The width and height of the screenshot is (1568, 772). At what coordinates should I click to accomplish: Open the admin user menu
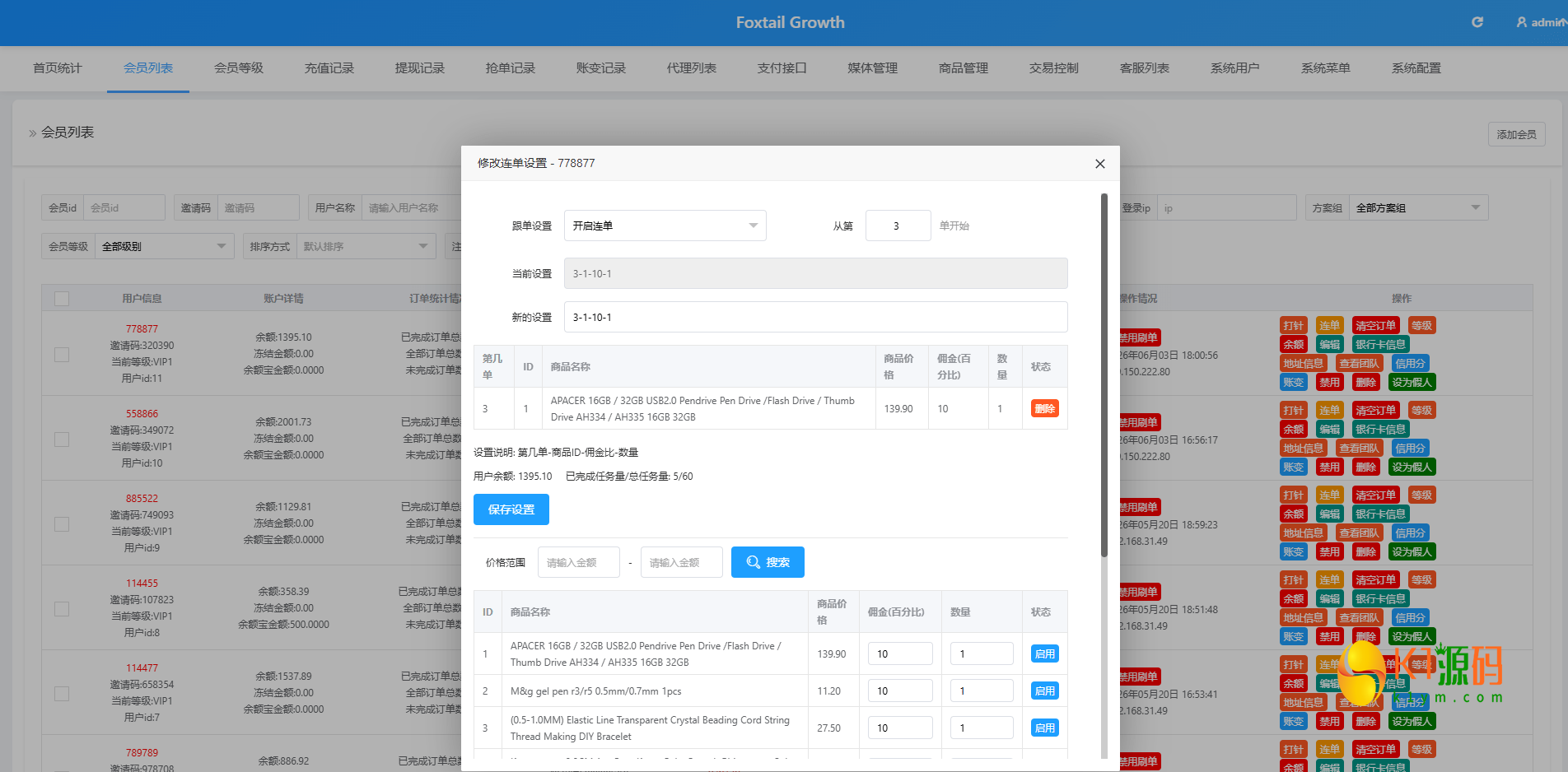pyautogui.click(x=1542, y=22)
